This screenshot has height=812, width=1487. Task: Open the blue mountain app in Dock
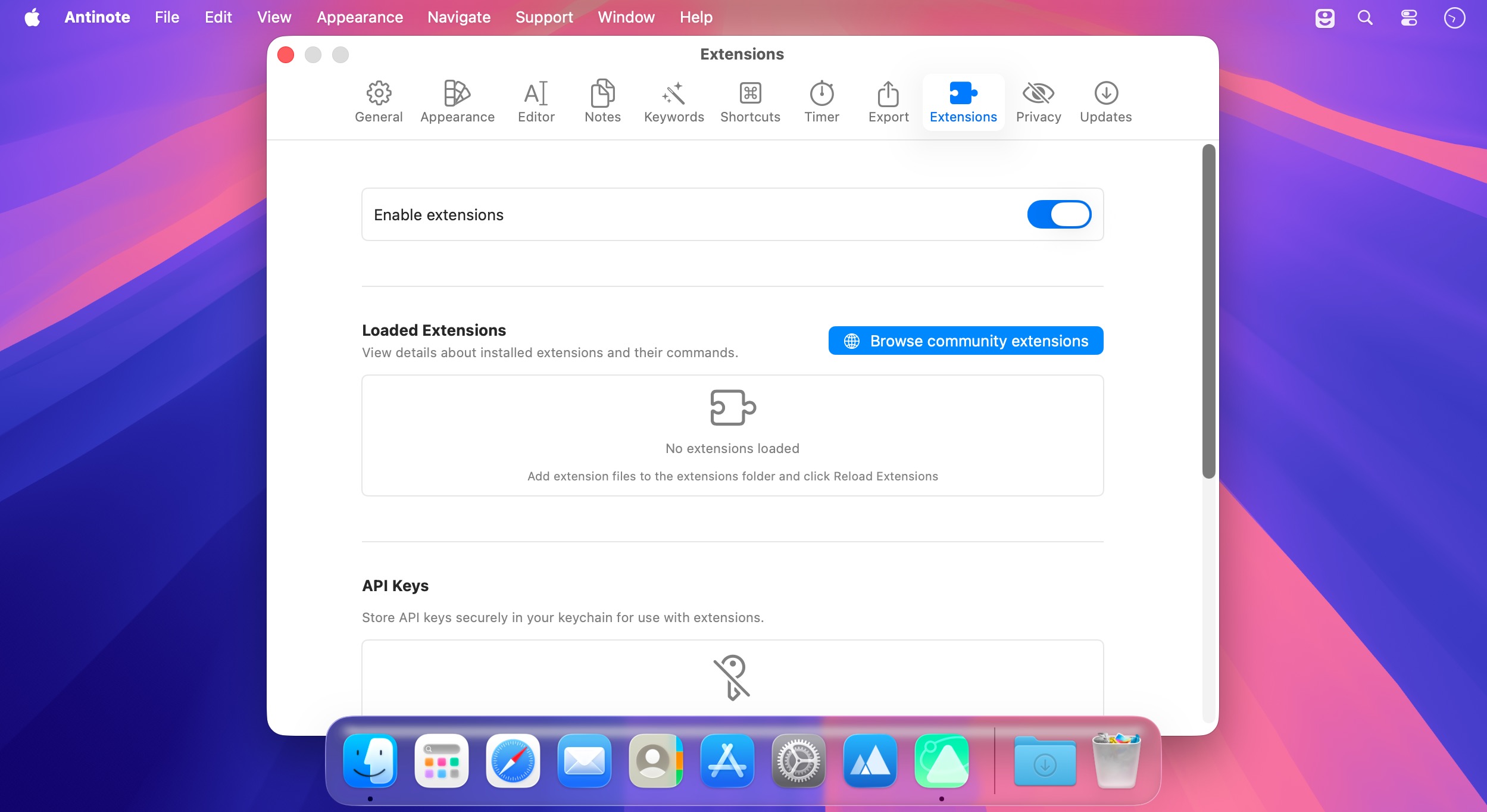(870, 761)
